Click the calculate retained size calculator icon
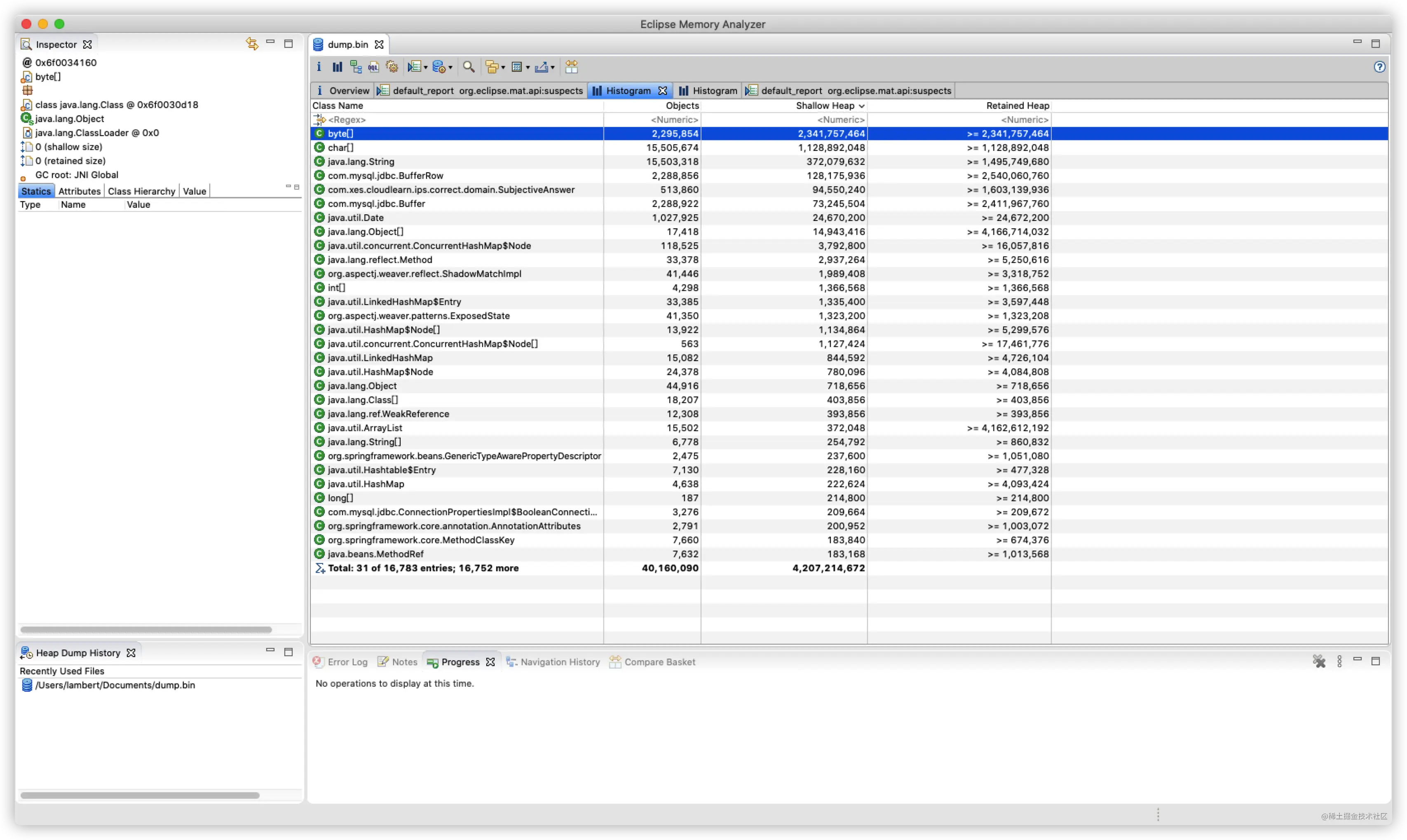1407x840 pixels. click(x=517, y=67)
